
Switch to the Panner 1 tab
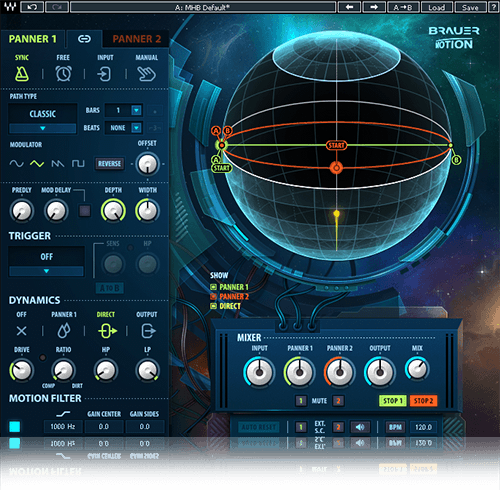click(33, 39)
